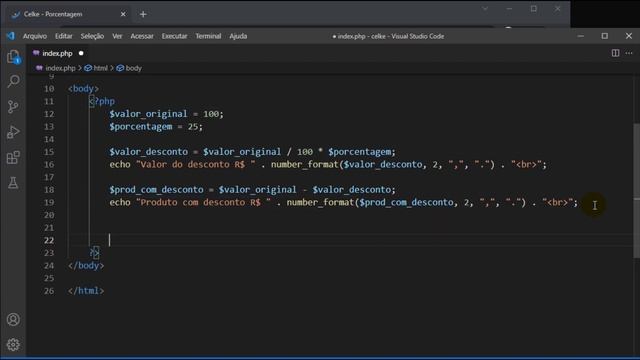Open the editor More Actions ellipsis
The image size is (640, 360).
pos(629,53)
